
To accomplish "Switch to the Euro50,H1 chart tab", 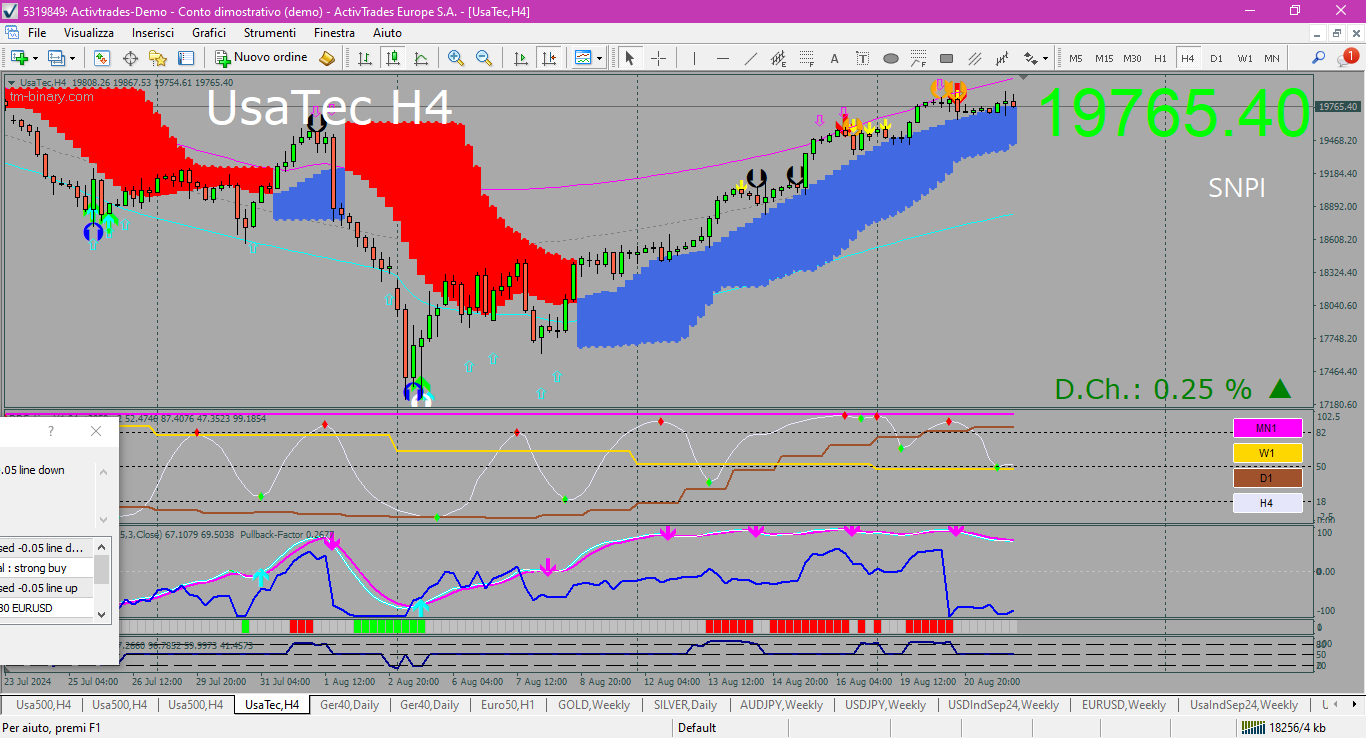I will tap(507, 705).
